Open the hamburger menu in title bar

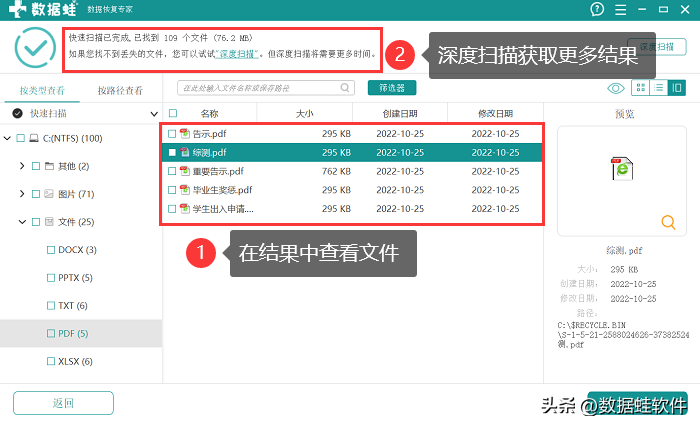point(621,9)
